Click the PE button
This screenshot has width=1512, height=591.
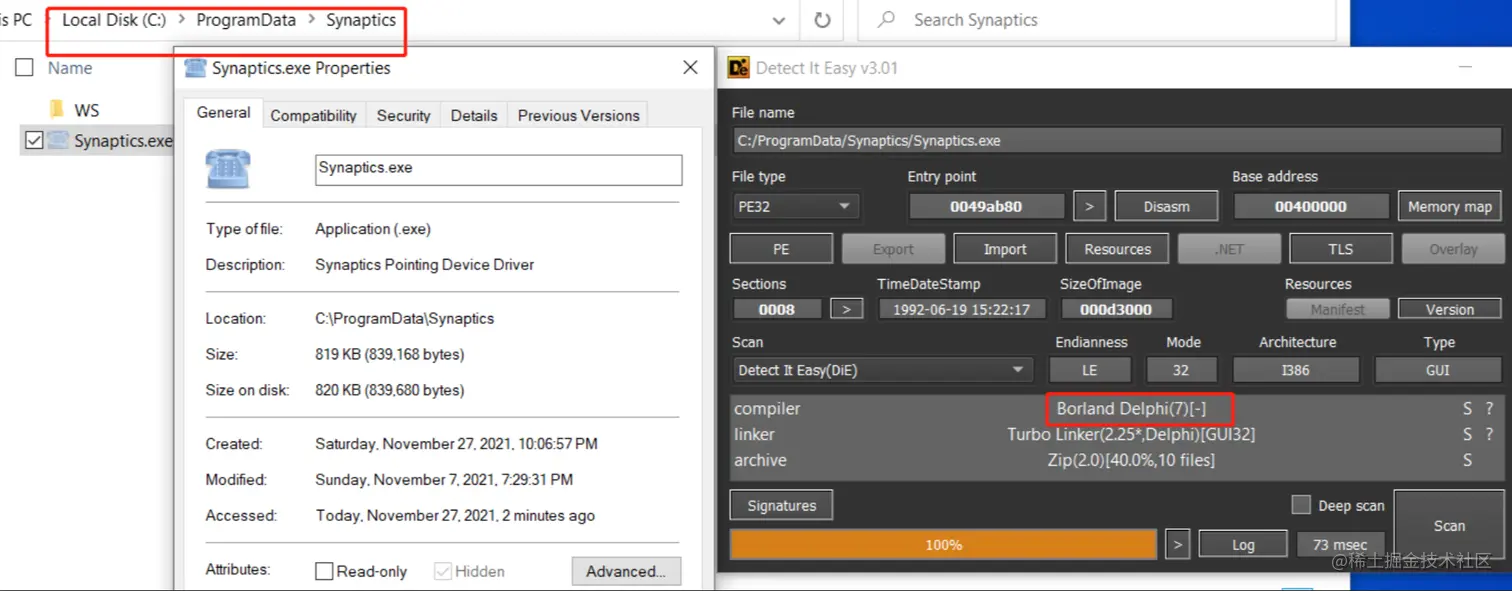click(781, 249)
